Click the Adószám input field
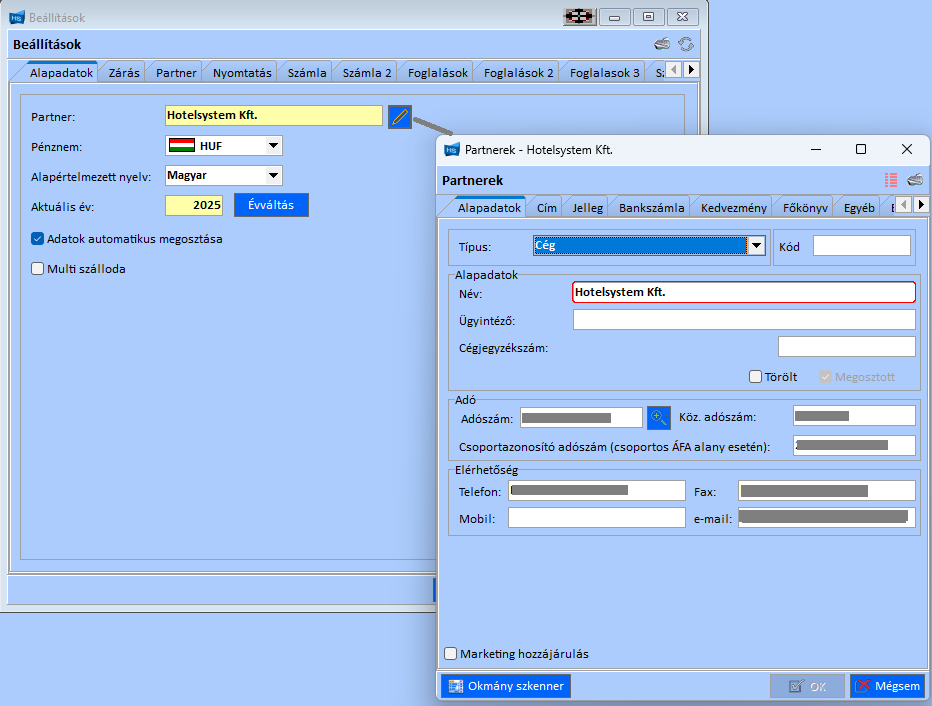Screen dimensions: 932x706 [581, 418]
